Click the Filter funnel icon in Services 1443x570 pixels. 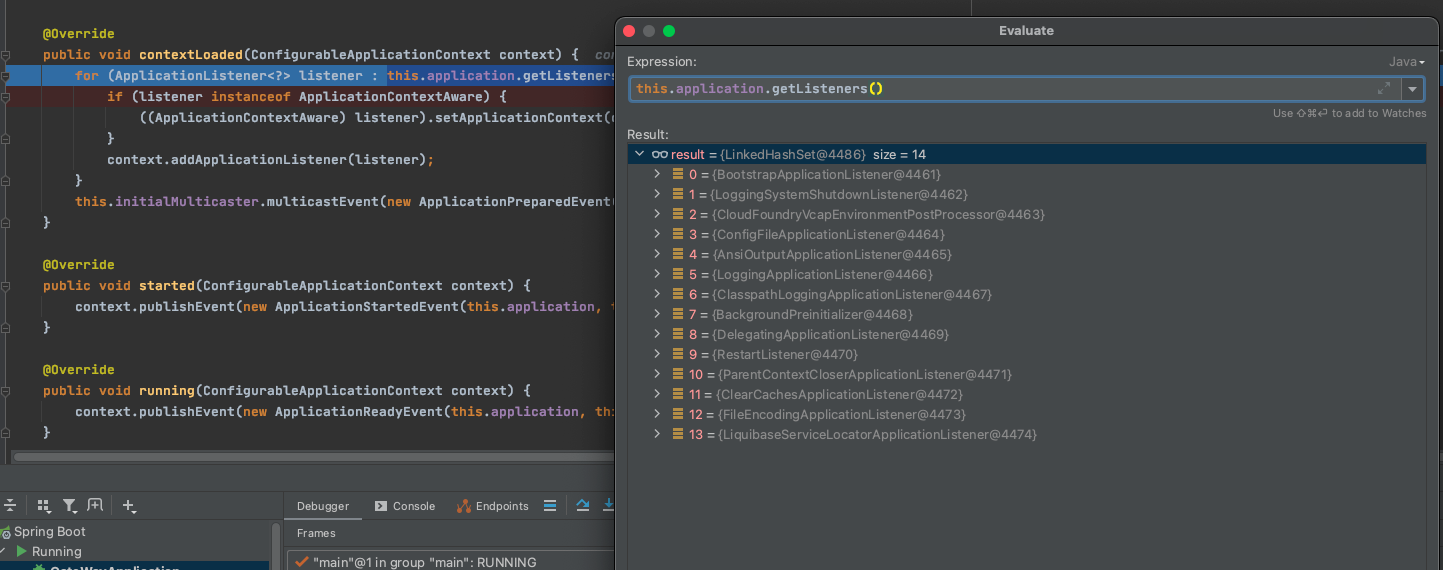point(69,506)
